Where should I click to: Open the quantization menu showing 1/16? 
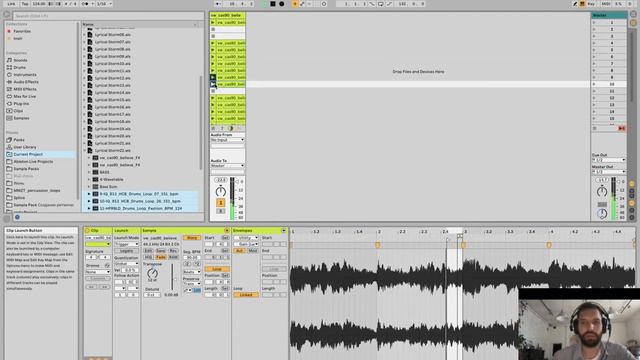(104, 4)
